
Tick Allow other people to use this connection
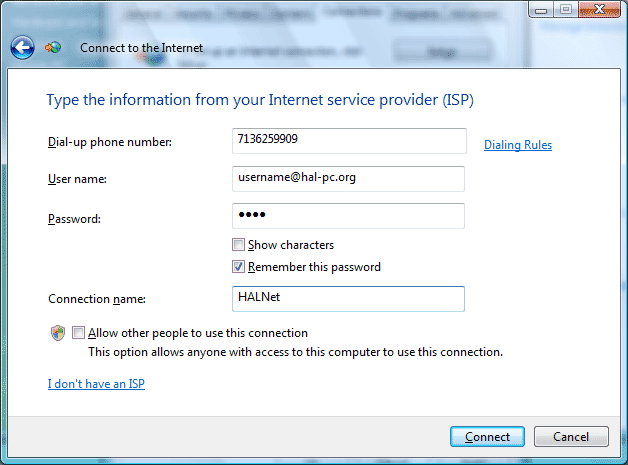[x=79, y=333]
